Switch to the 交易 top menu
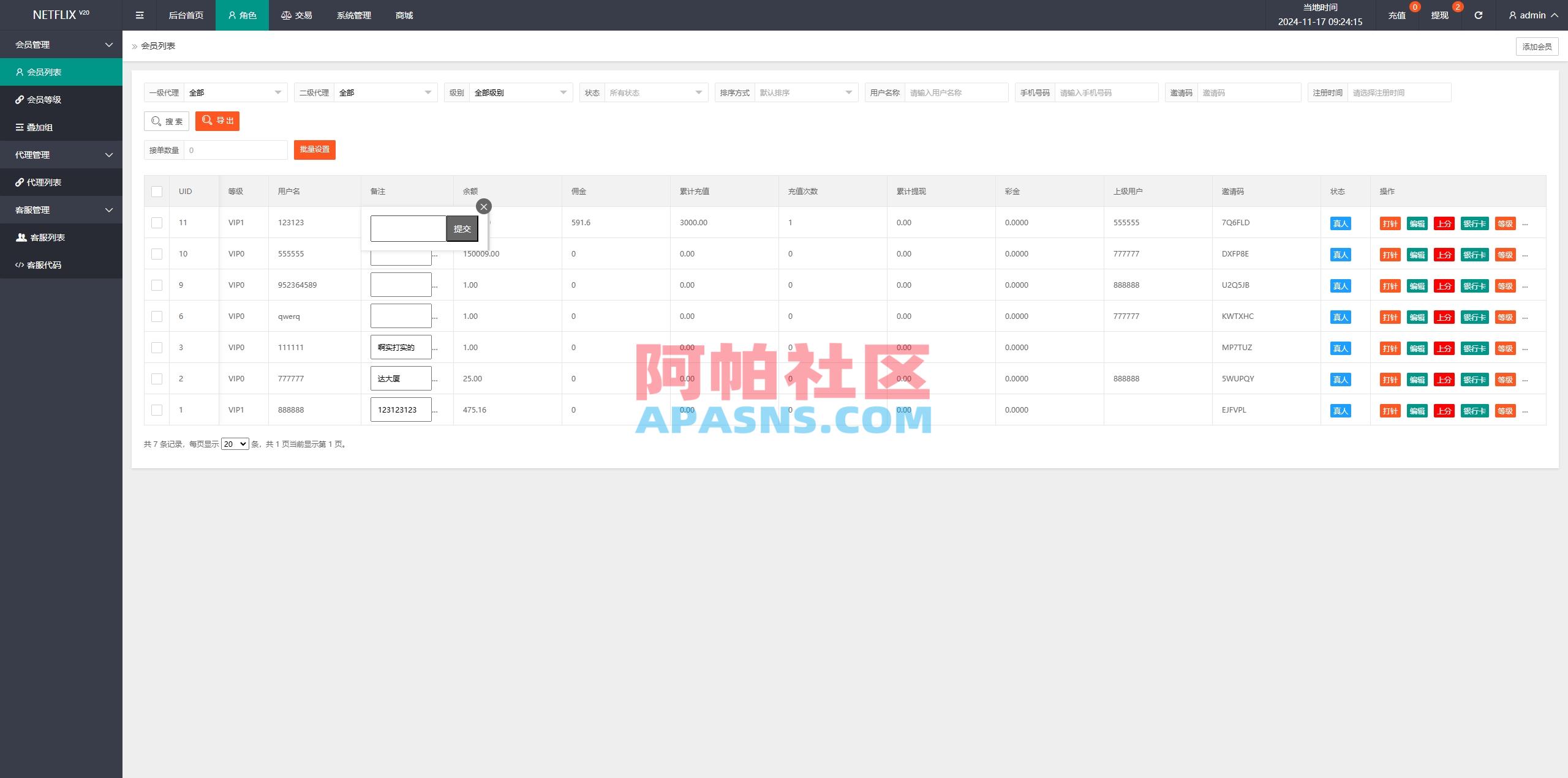The height and width of the screenshot is (778, 1568). 296,15
